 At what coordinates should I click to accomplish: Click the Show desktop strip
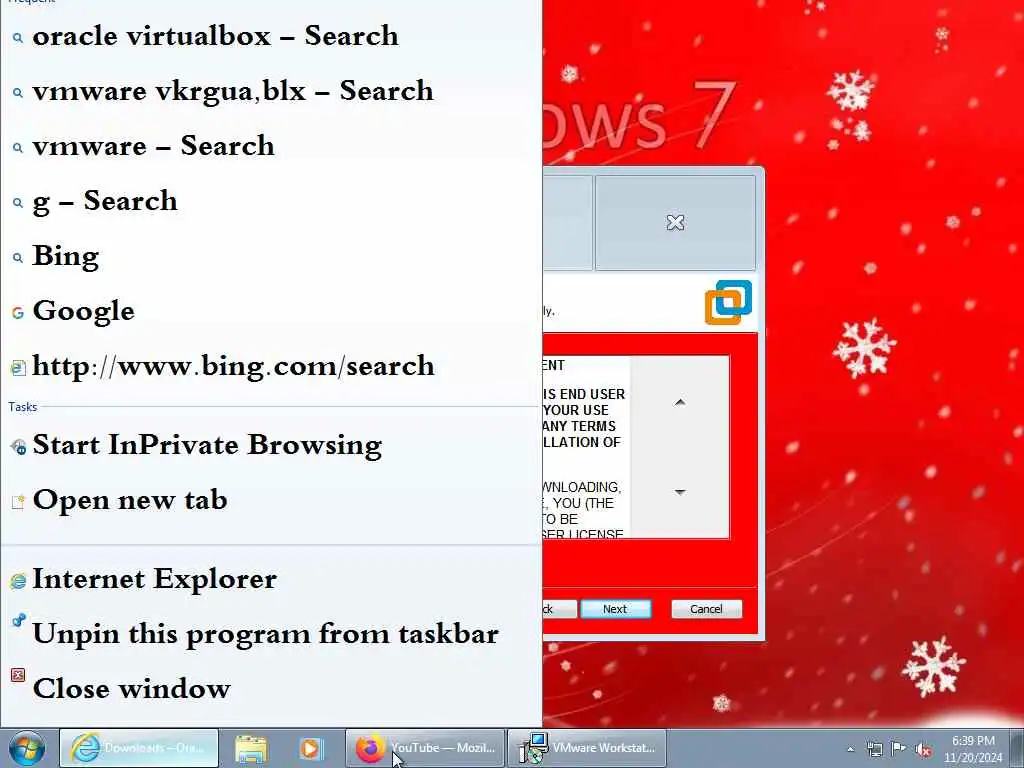point(1016,748)
